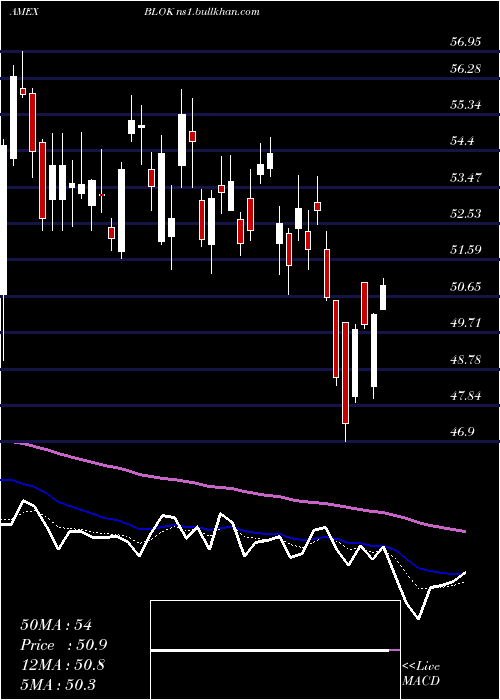500x700 pixels.
Task: Click the AMEX exchange label
Action: coord(24,12)
